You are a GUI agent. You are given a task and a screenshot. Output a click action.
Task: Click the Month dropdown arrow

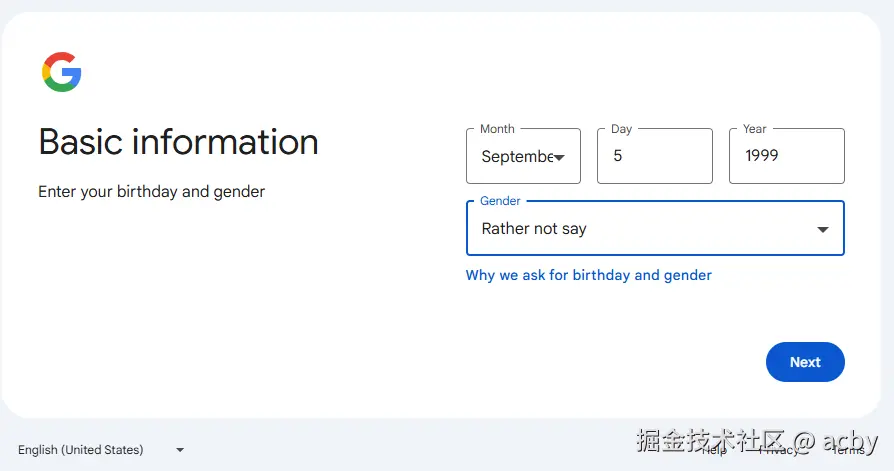pyautogui.click(x=560, y=157)
